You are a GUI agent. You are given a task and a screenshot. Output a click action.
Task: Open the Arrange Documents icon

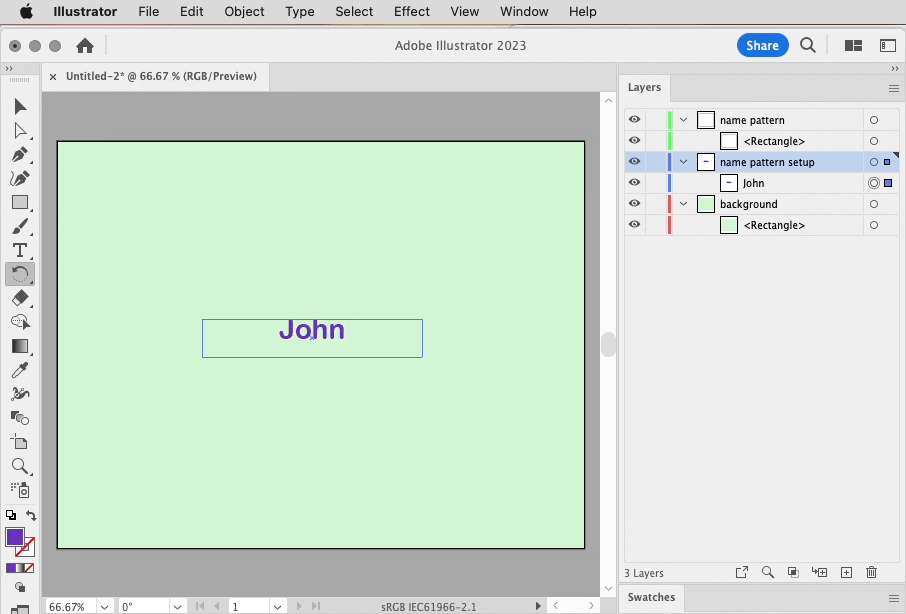click(x=853, y=46)
